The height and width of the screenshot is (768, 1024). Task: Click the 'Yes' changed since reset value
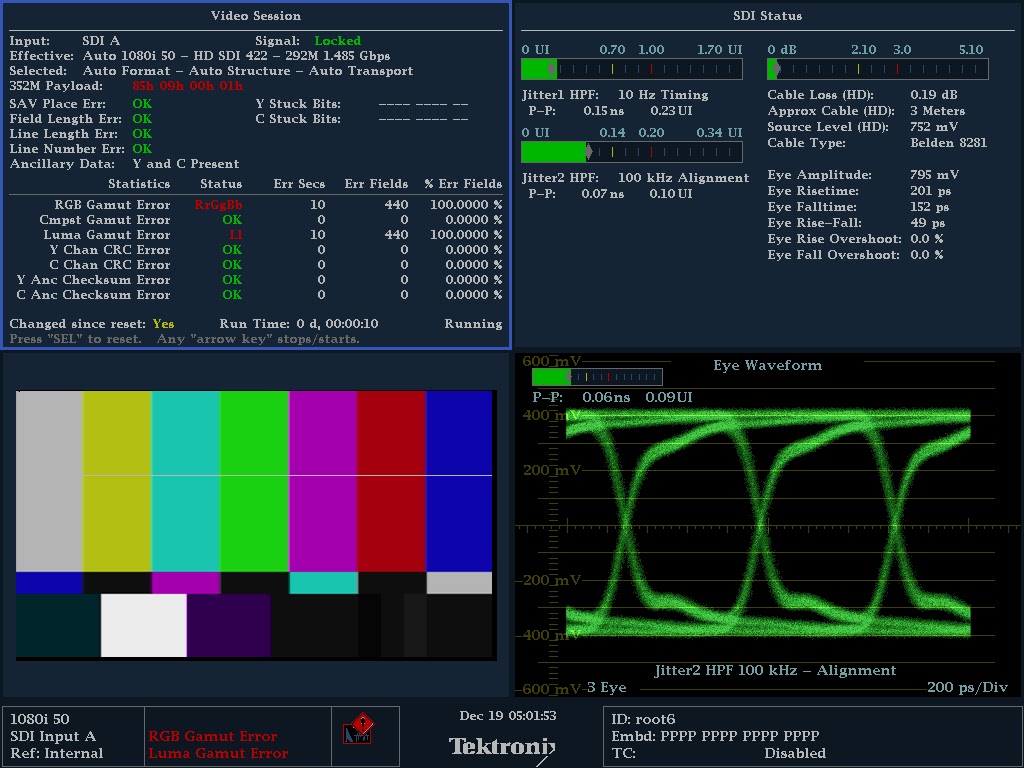coord(163,324)
